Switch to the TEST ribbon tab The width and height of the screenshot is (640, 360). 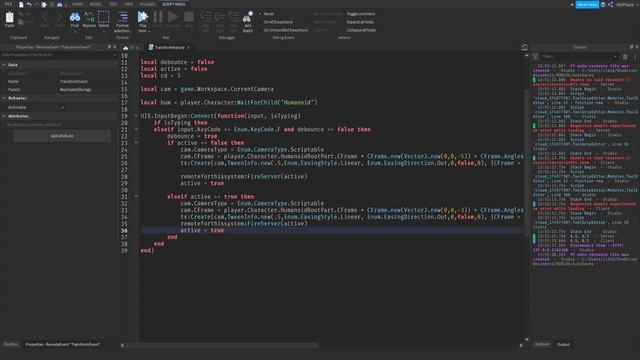pyautogui.click(x=113, y=4)
